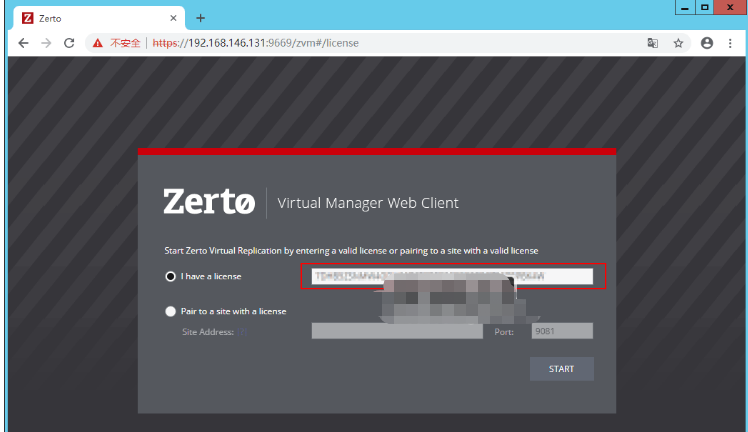This screenshot has height=432, width=748.
Task: Click the red not-secure warning triangle
Action: pyautogui.click(x=98, y=43)
